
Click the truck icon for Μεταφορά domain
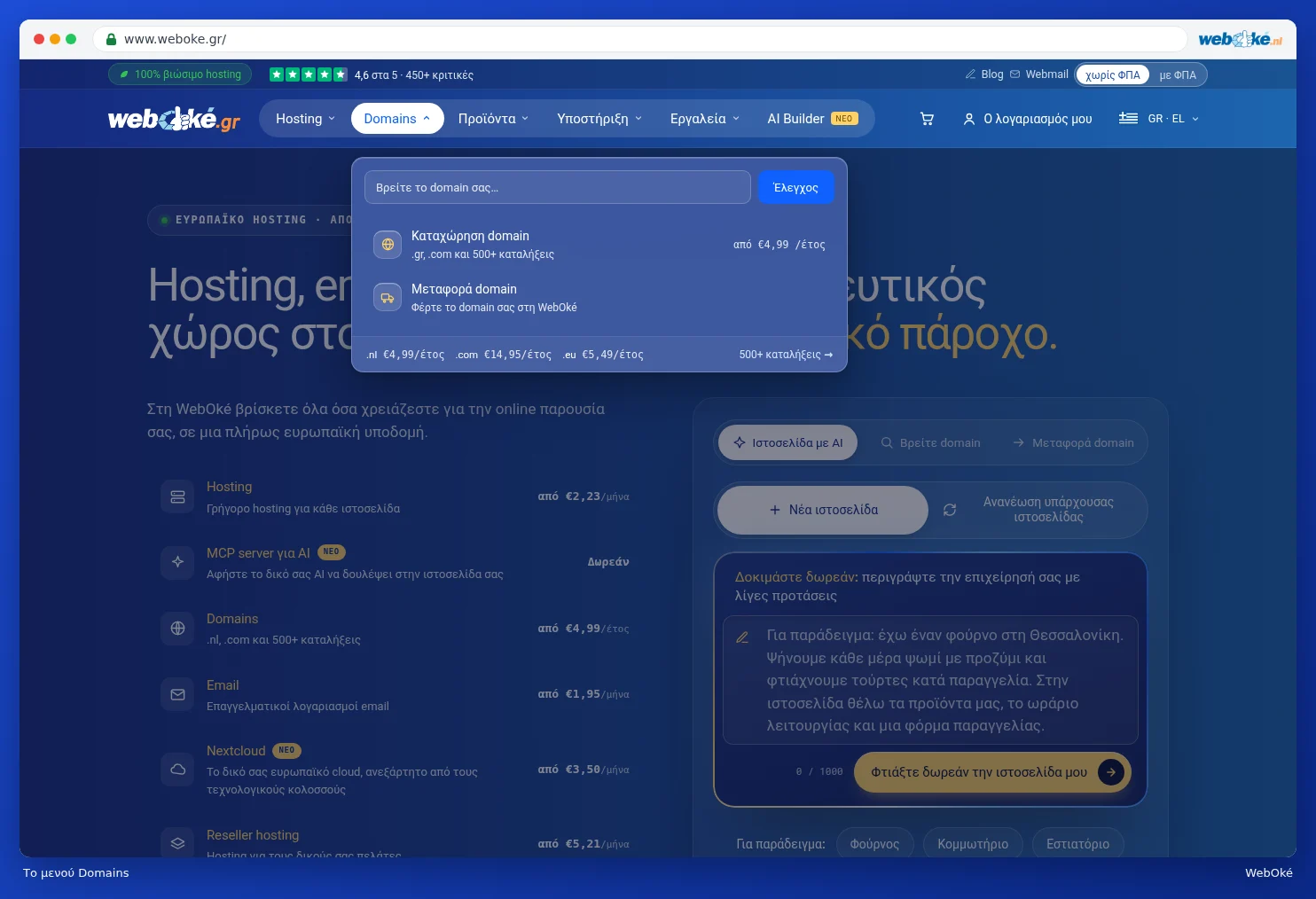pyautogui.click(x=388, y=297)
